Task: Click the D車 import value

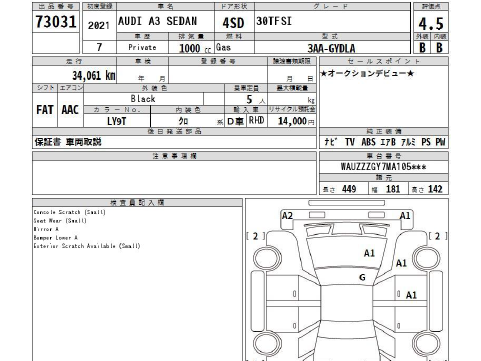Action: (235, 121)
